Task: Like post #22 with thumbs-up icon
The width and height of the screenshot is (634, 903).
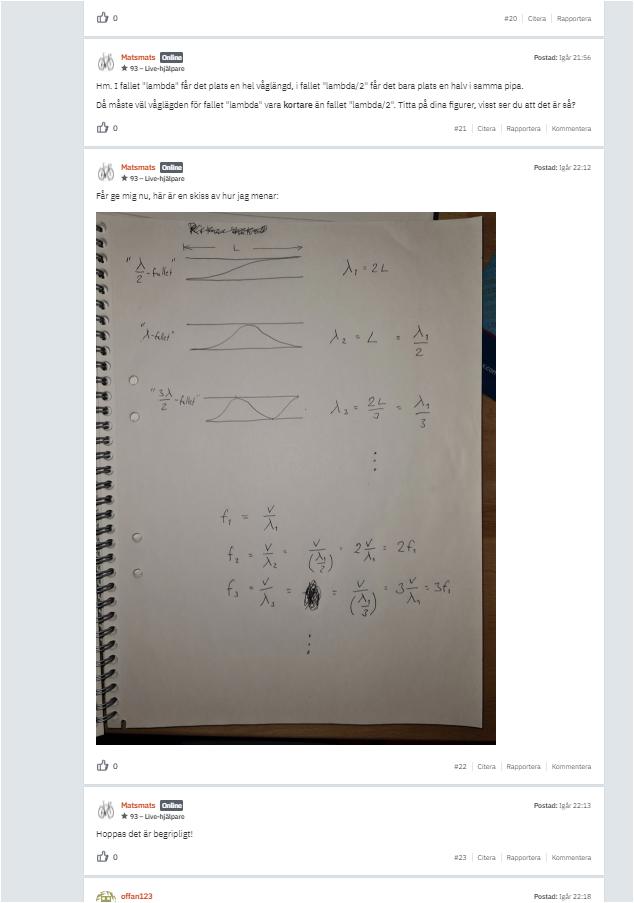Action: [x=102, y=766]
